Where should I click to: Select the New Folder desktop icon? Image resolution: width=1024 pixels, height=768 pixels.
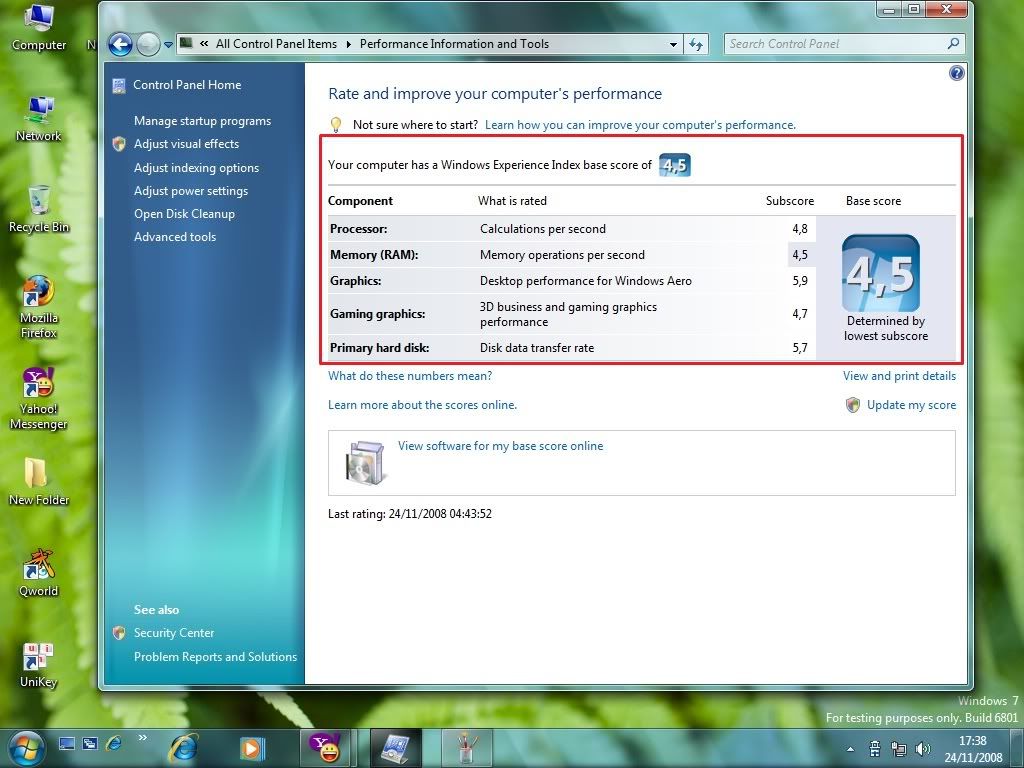[39, 482]
